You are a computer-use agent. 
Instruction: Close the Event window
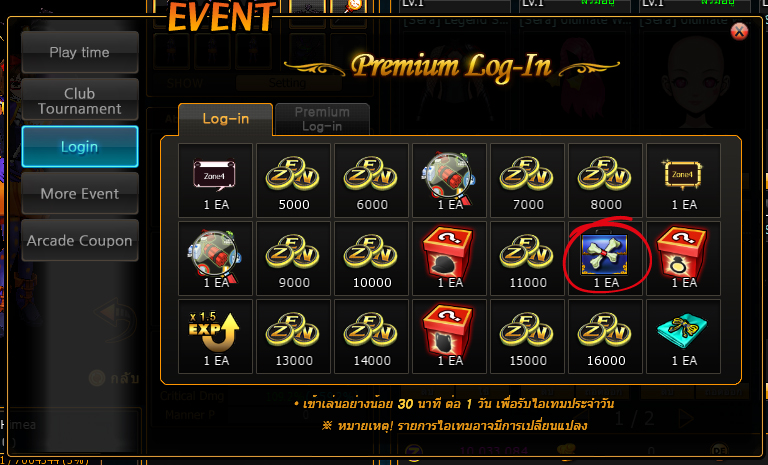739,32
